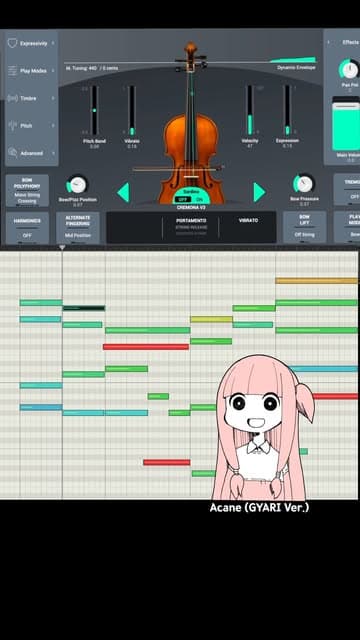The height and width of the screenshot is (640, 360).
Task: Expand the Play Modes section chevron
Action: tap(53, 71)
